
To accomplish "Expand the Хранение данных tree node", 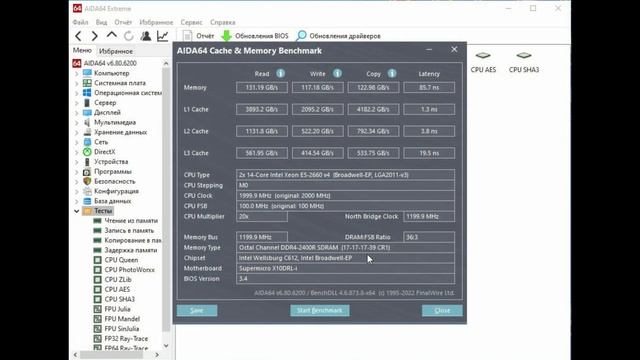I will 77,132.
